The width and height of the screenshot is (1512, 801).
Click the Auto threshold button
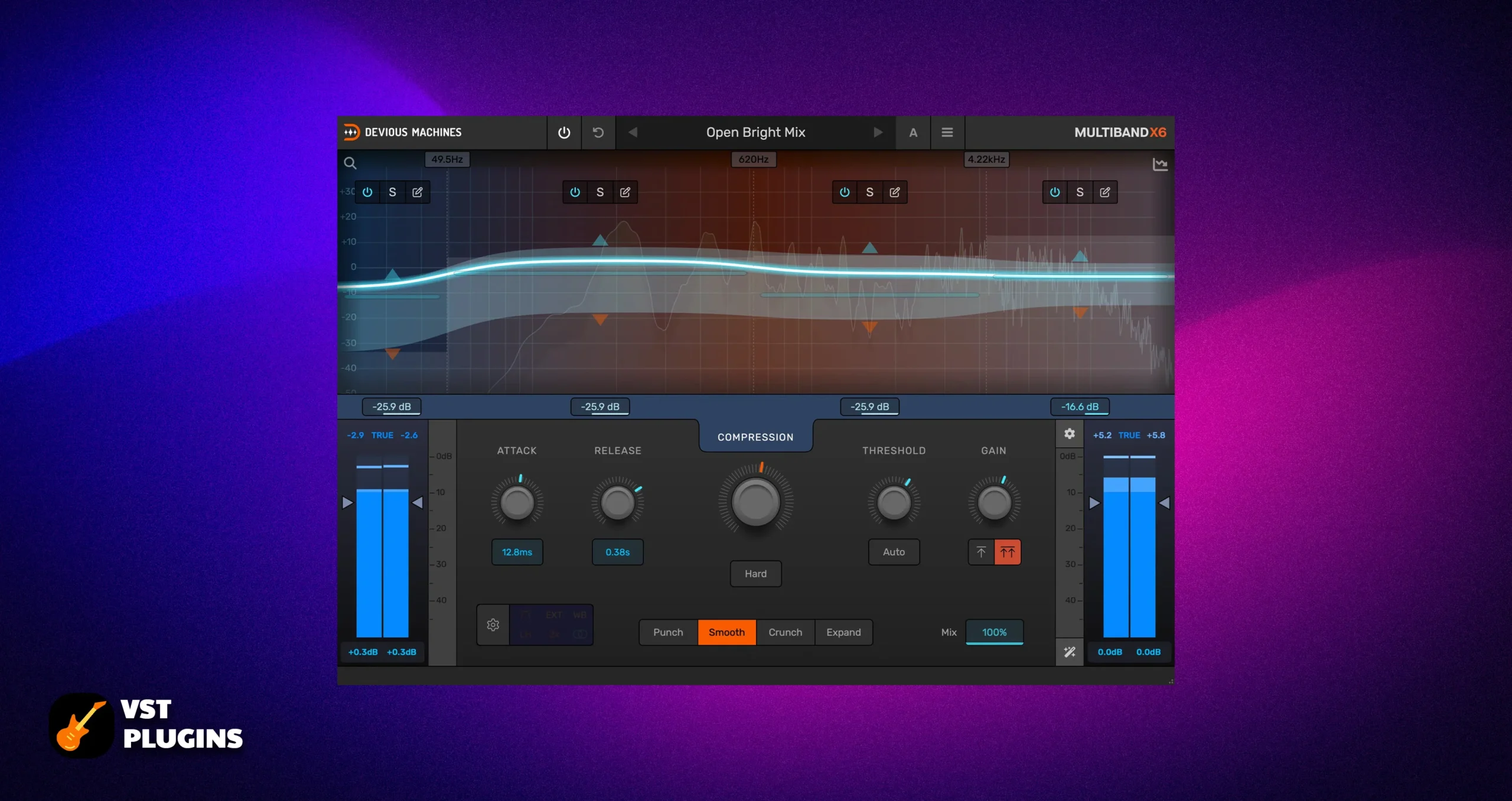tap(894, 552)
